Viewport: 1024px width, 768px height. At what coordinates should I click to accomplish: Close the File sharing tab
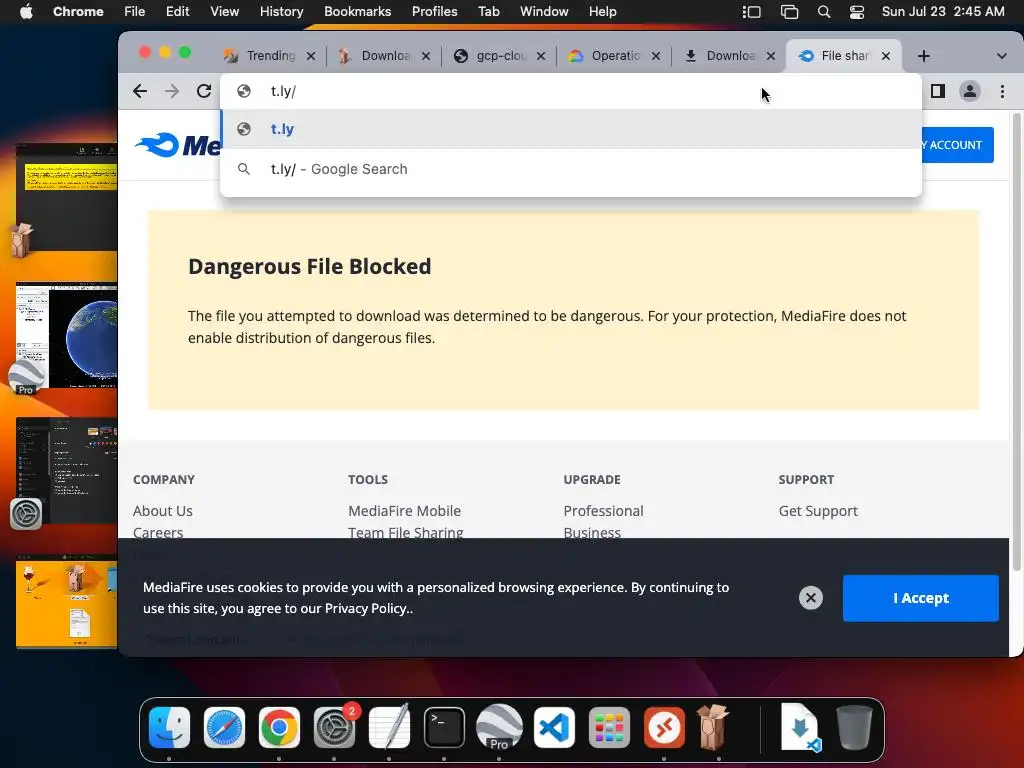tap(886, 56)
